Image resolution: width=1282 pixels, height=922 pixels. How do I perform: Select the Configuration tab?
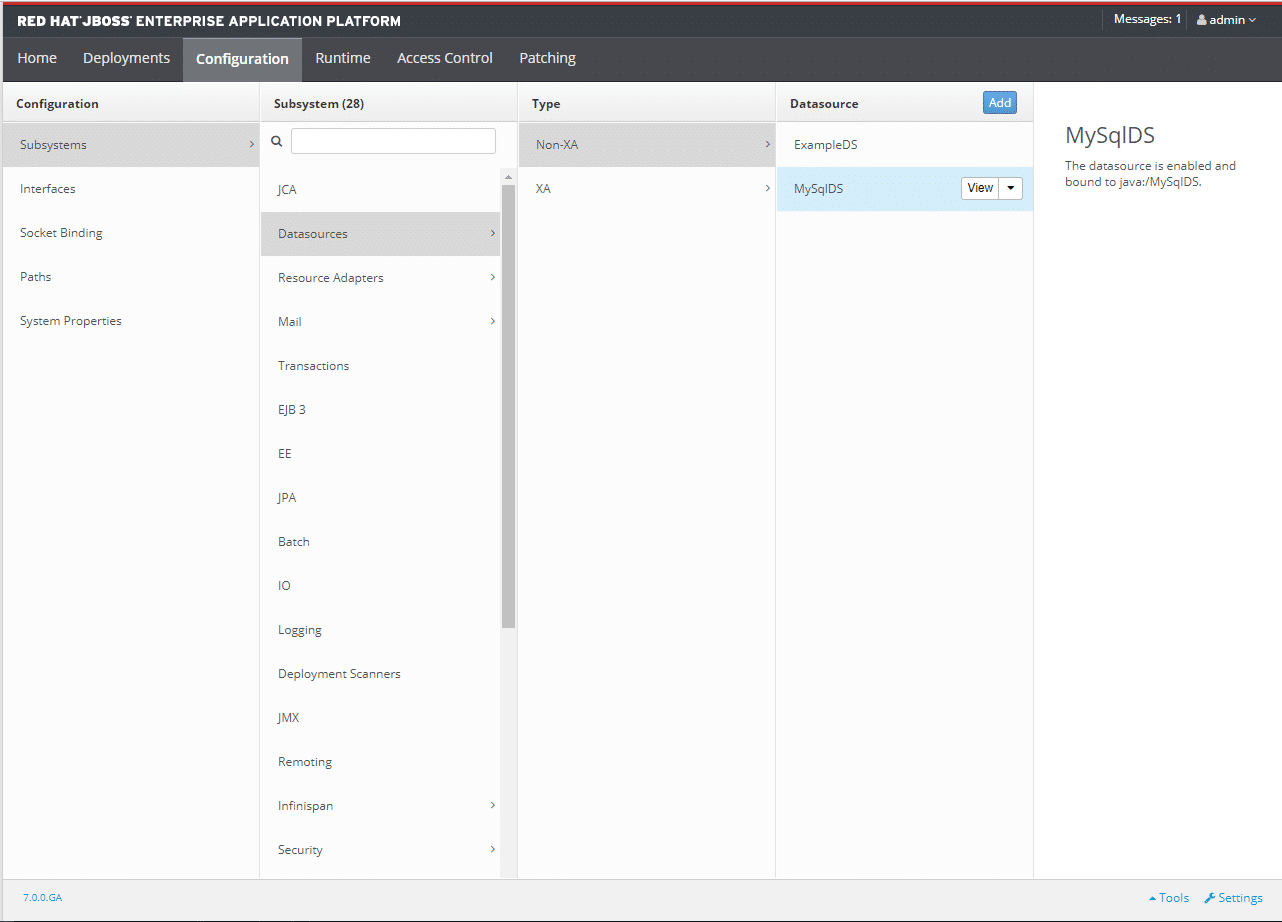pos(242,59)
